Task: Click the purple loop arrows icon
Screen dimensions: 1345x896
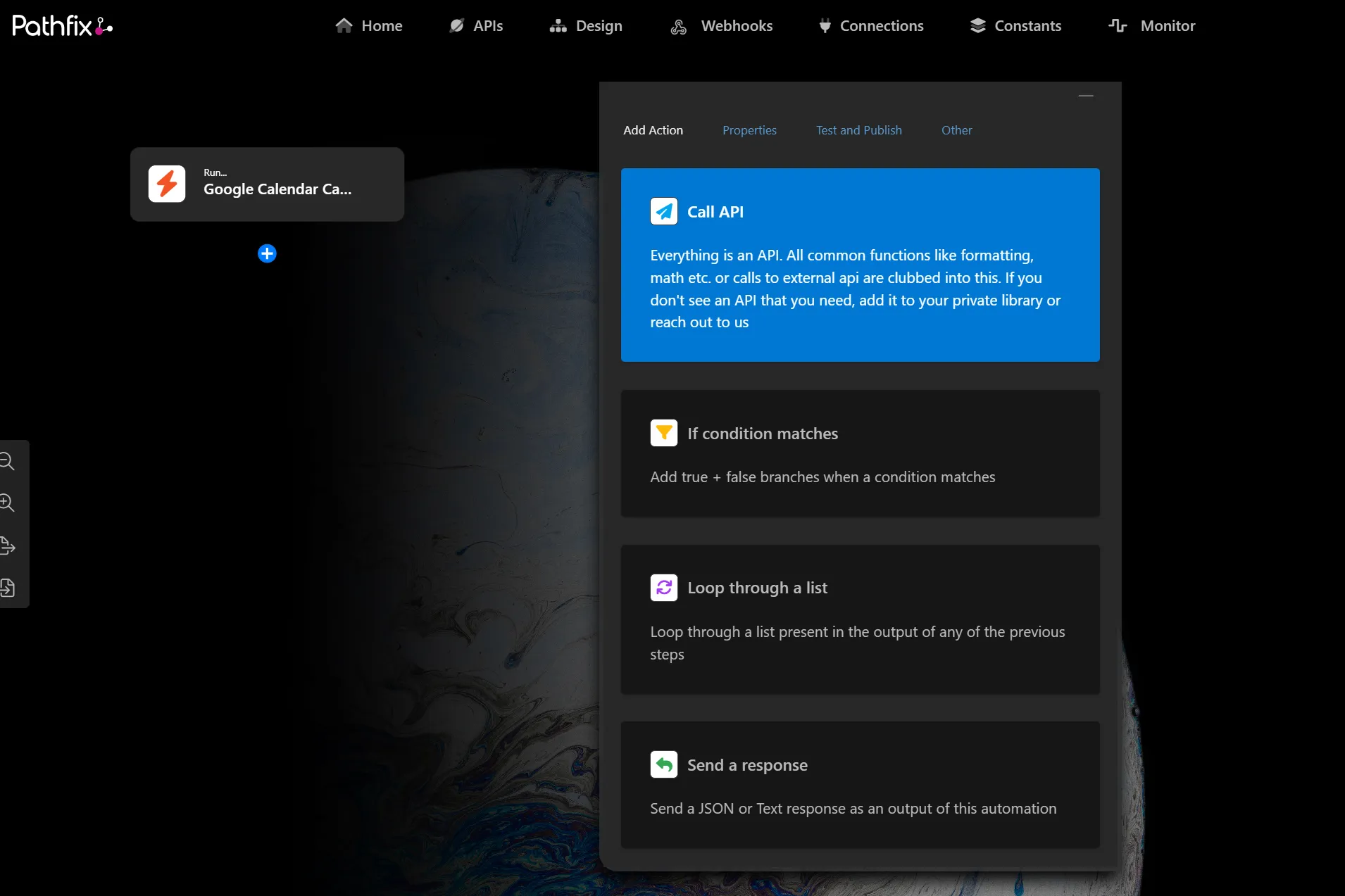Action: click(x=664, y=587)
